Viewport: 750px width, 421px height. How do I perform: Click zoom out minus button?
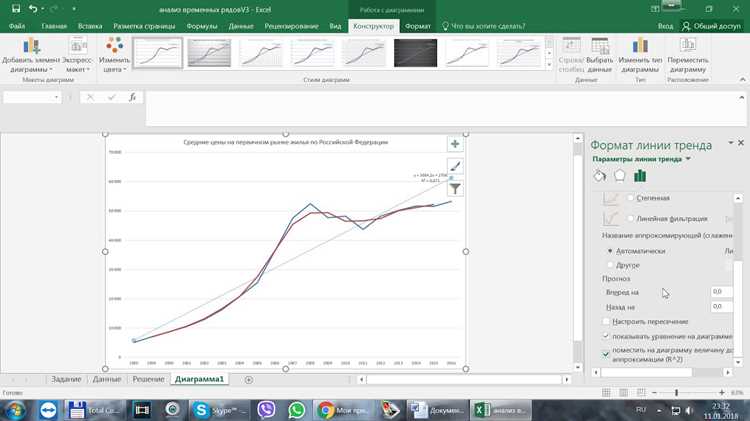point(654,392)
